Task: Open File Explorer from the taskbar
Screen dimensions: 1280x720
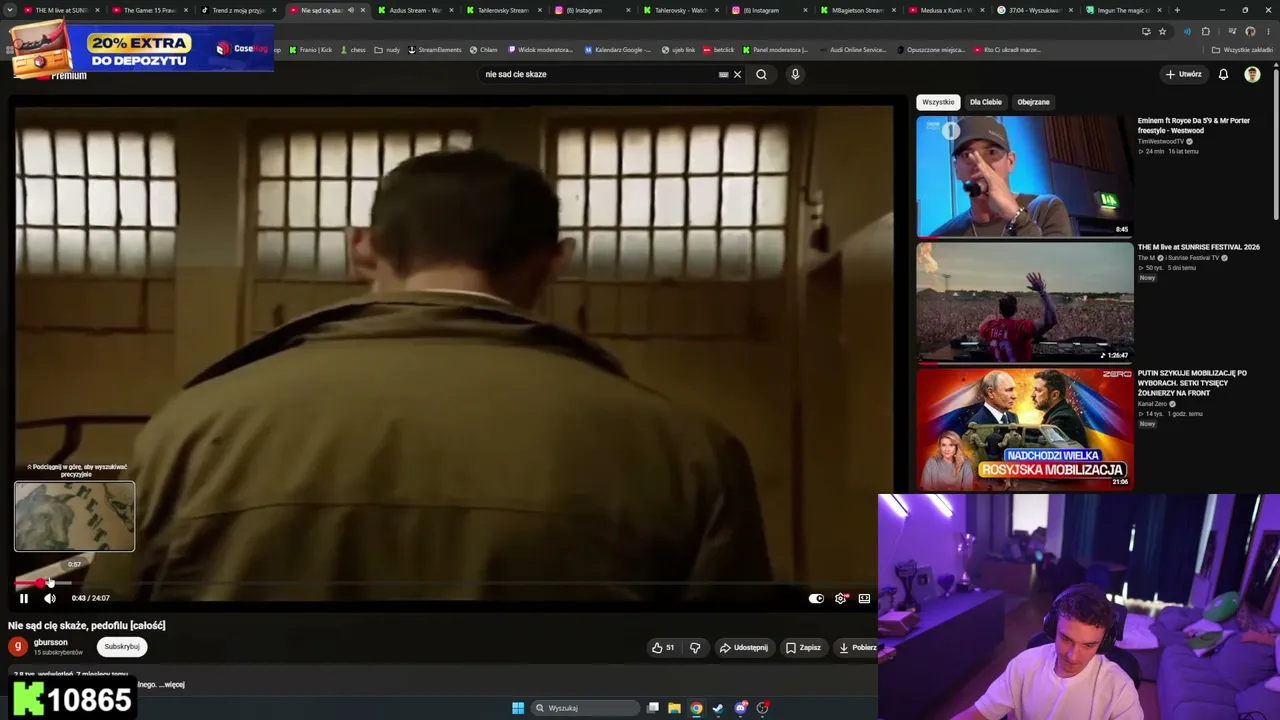Action: coord(675,708)
